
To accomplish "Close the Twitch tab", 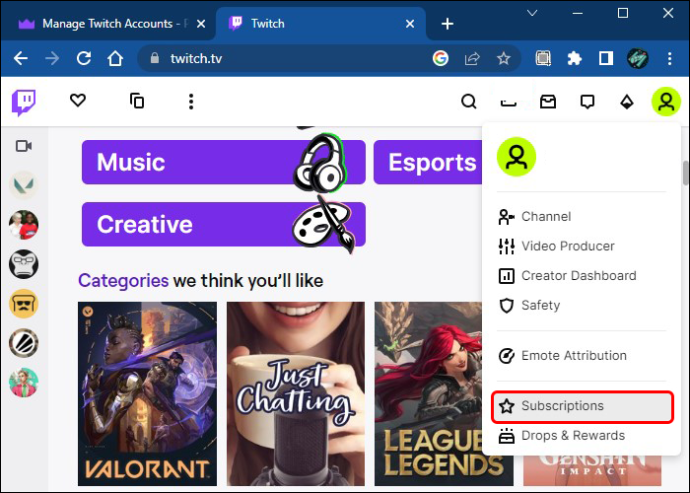I will coord(410,24).
